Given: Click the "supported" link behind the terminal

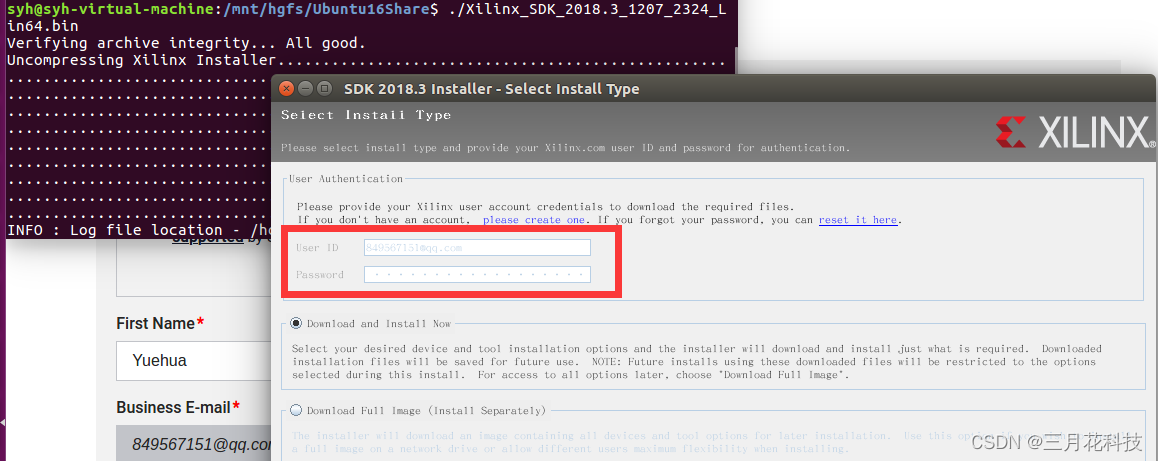Looking at the screenshot, I should [x=208, y=239].
